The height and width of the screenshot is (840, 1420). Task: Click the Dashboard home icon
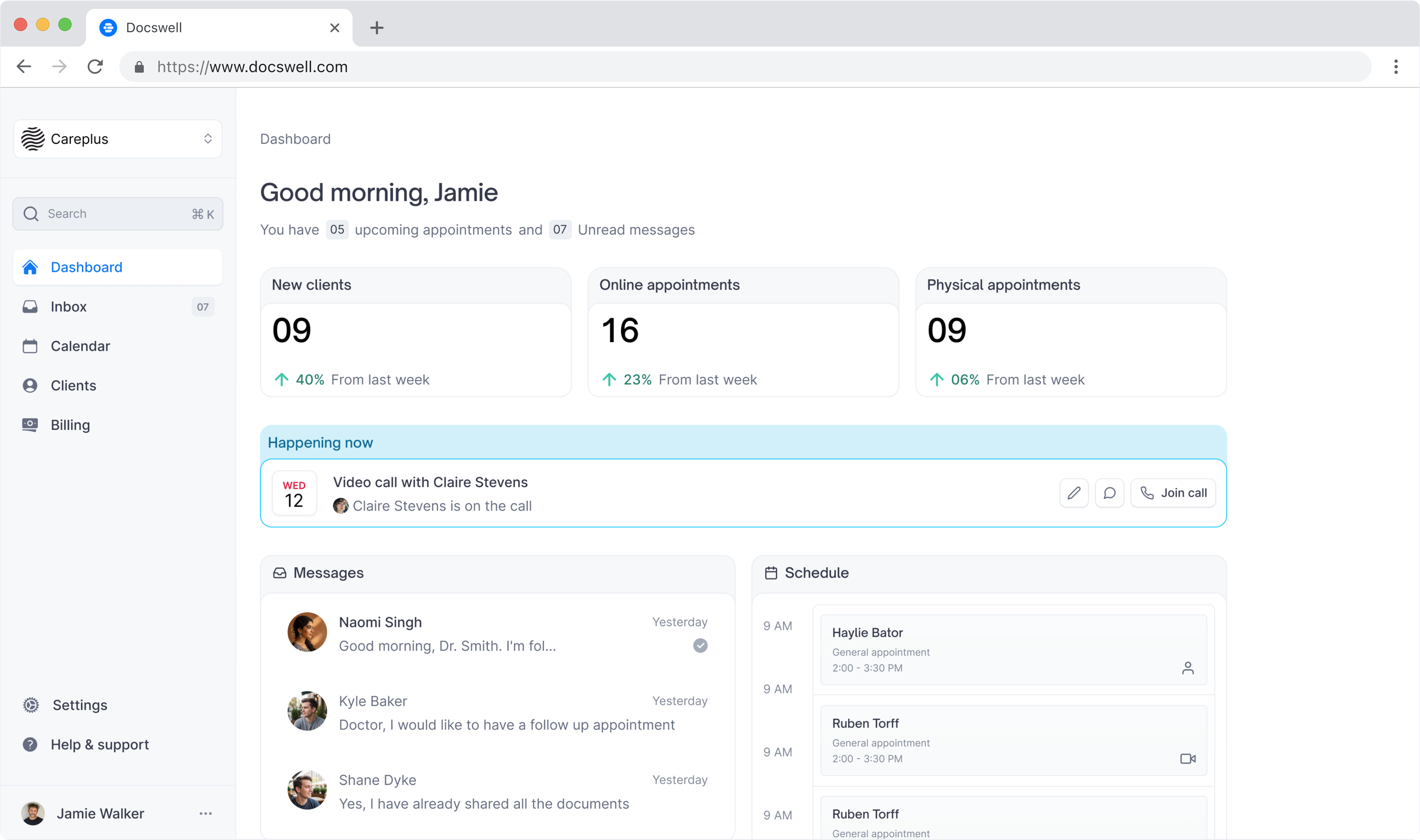30,267
